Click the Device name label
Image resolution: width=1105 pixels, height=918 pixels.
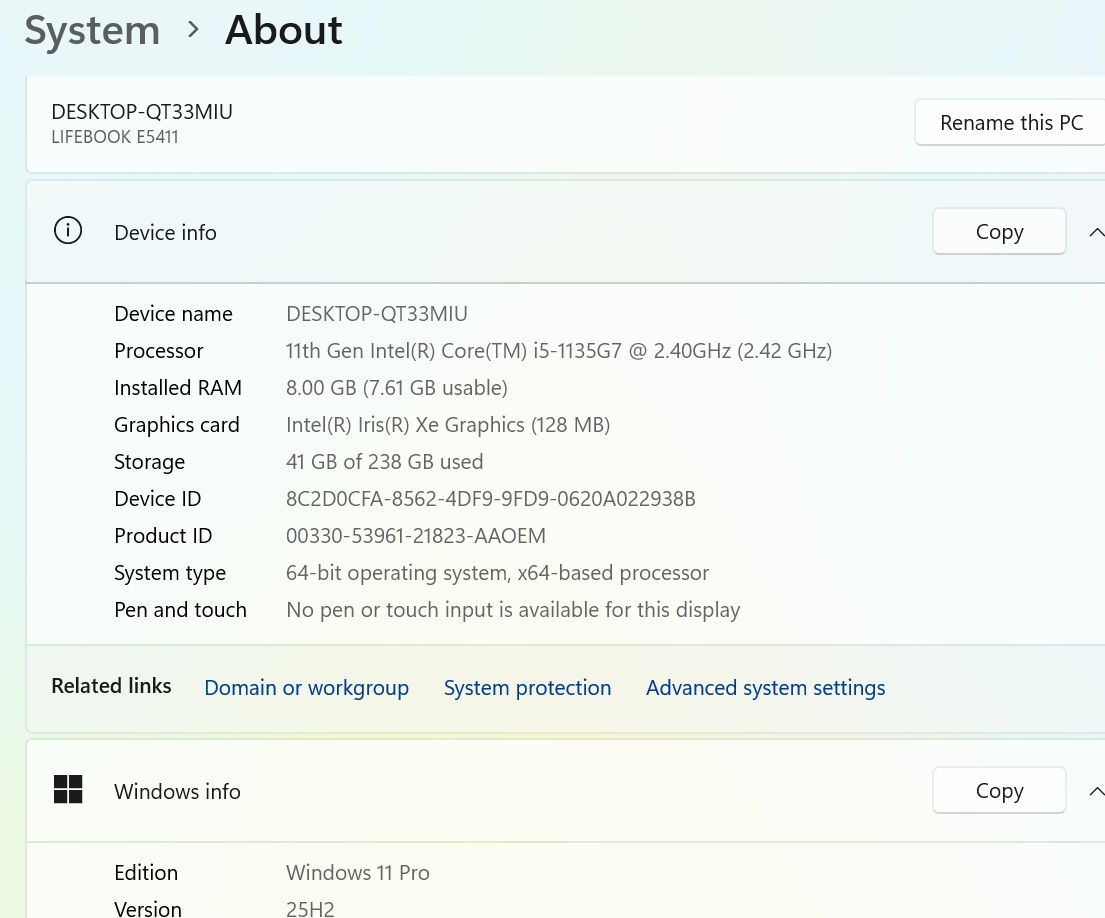point(173,314)
